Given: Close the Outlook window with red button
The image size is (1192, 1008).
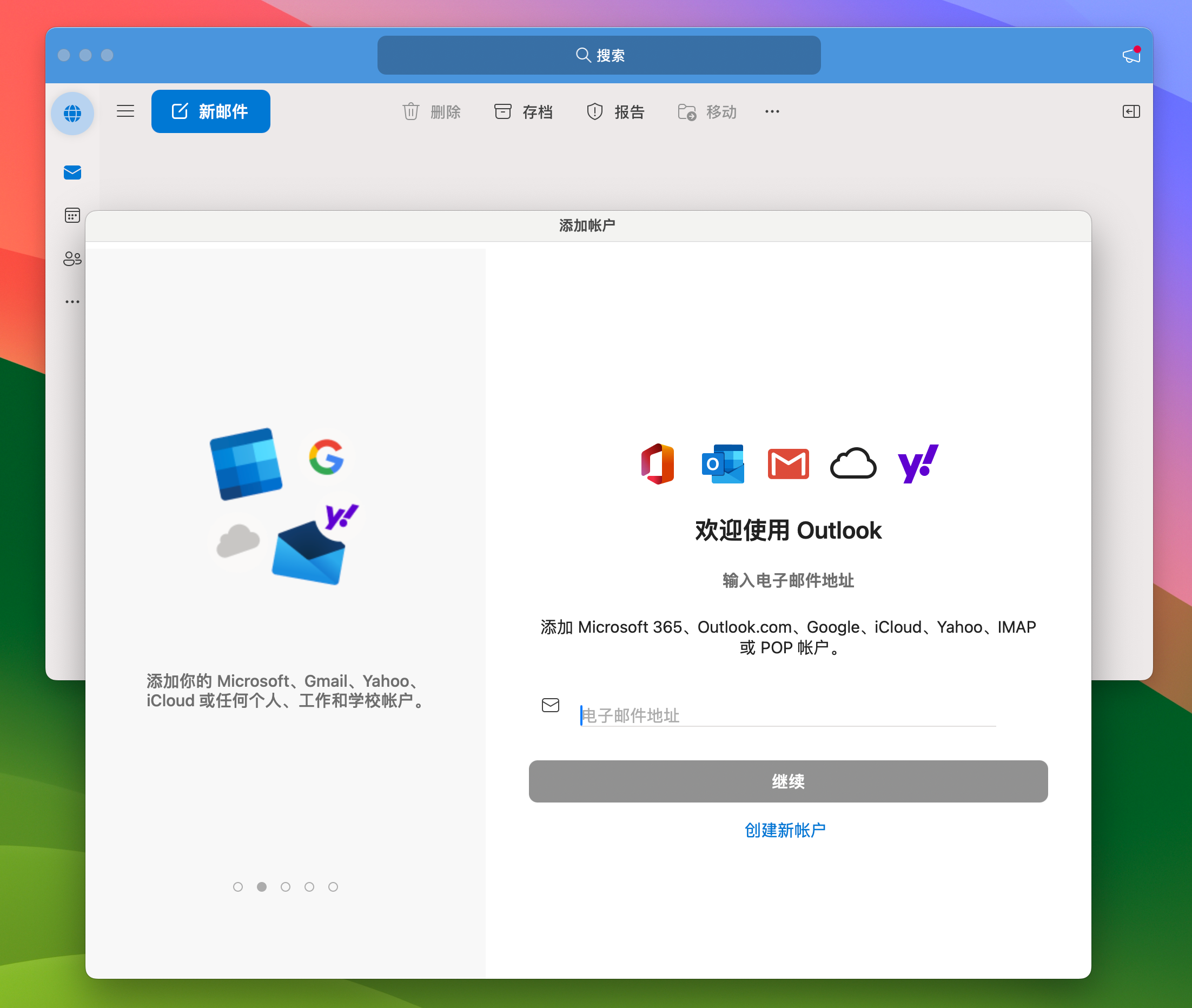Looking at the screenshot, I should click(64, 55).
